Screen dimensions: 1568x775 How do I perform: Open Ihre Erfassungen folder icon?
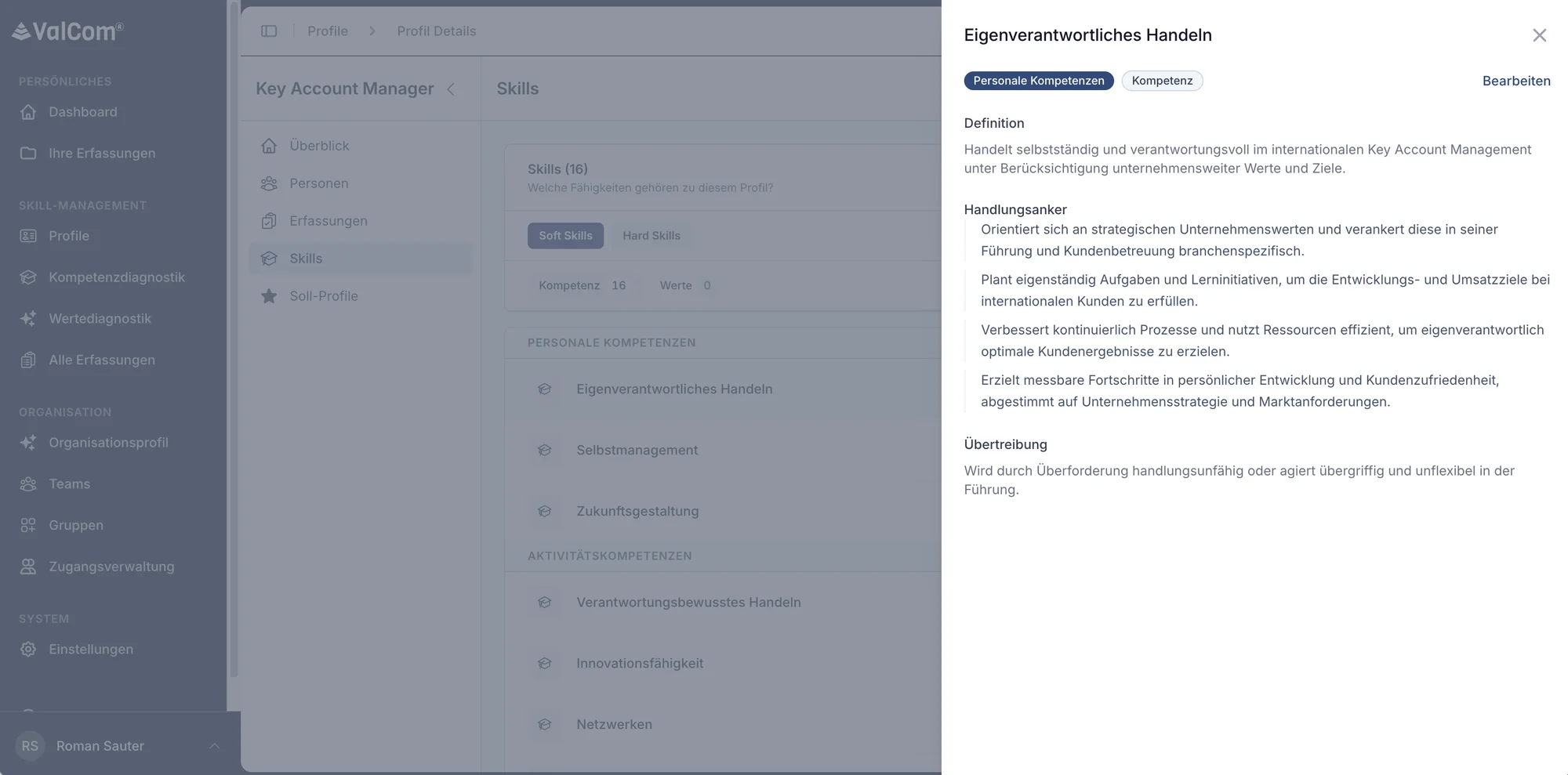click(28, 153)
